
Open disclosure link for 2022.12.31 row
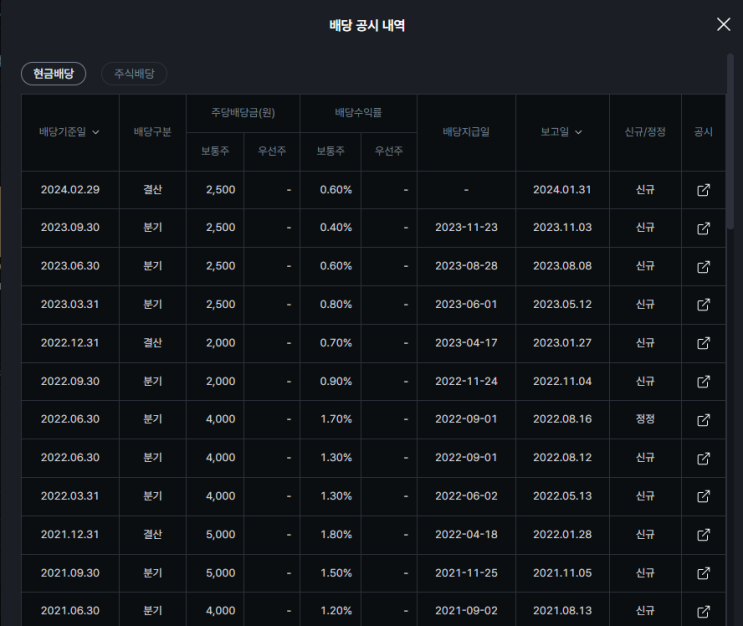pyautogui.click(x=703, y=343)
